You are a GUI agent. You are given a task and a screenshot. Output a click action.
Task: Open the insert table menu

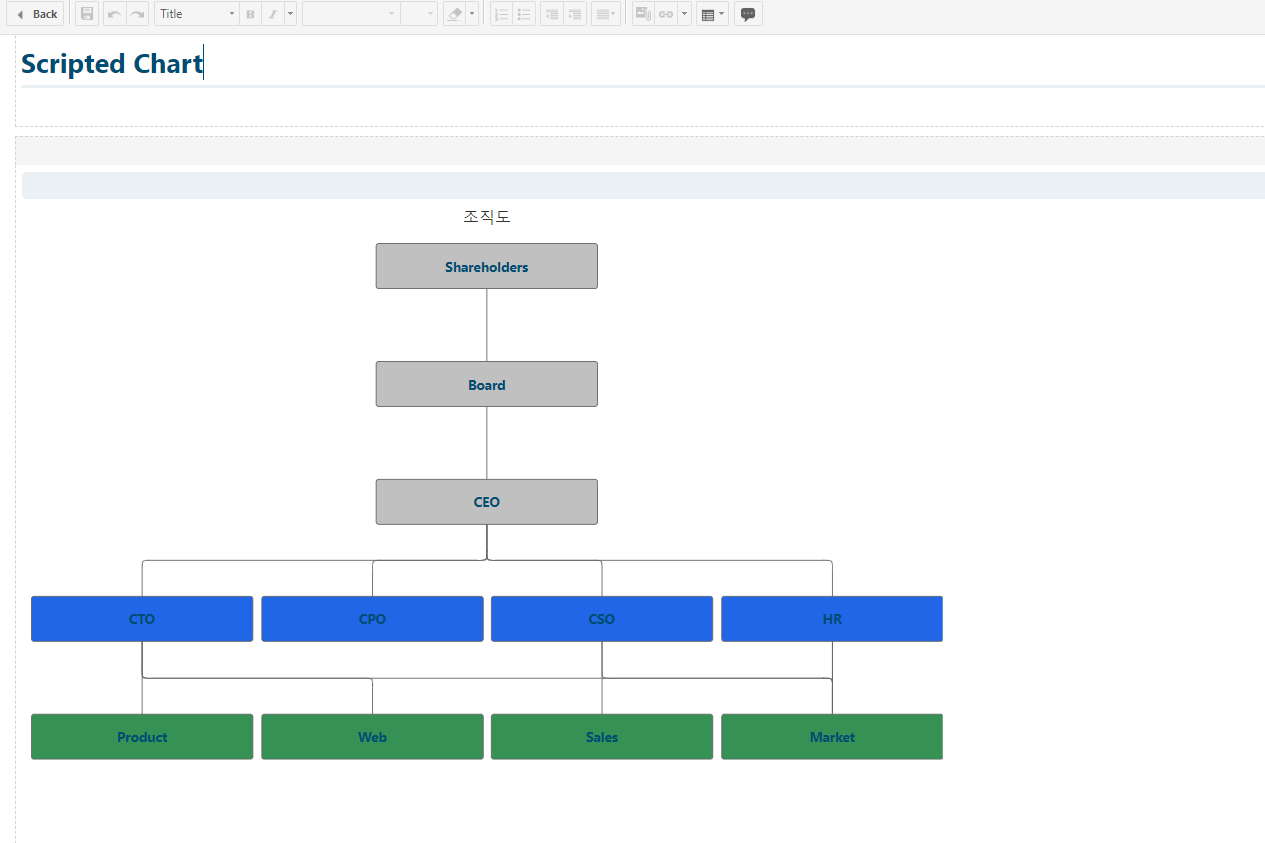pos(711,14)
